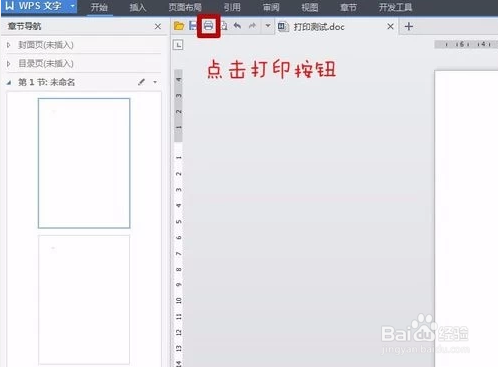Expand the WPS 文字 dropdown arrow

point(72,6)
